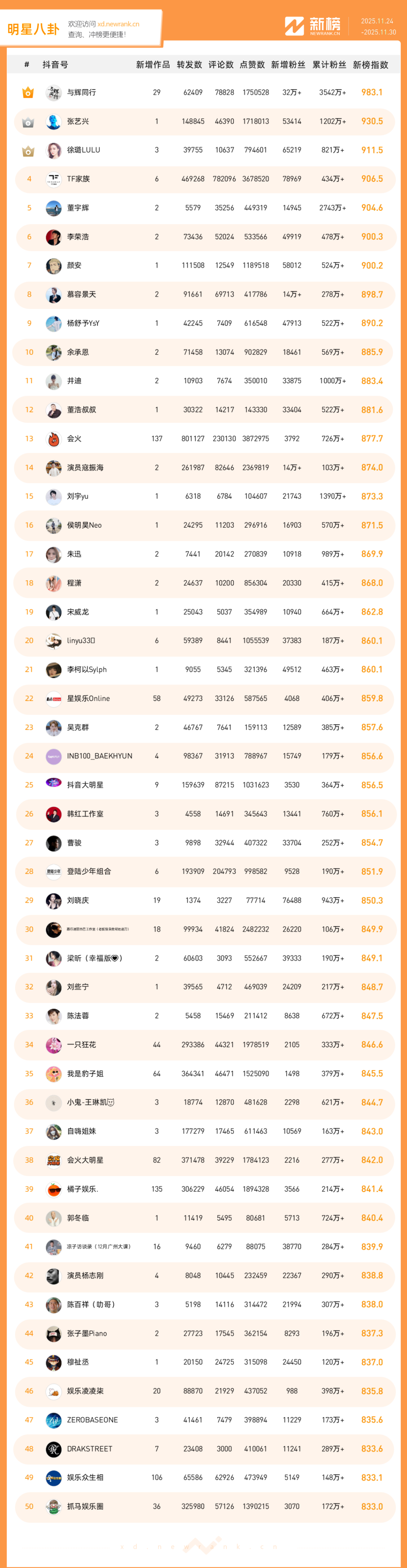The image size is (407, 1568).
Task: Click the 983.1 index score
Action: point(372,92)
